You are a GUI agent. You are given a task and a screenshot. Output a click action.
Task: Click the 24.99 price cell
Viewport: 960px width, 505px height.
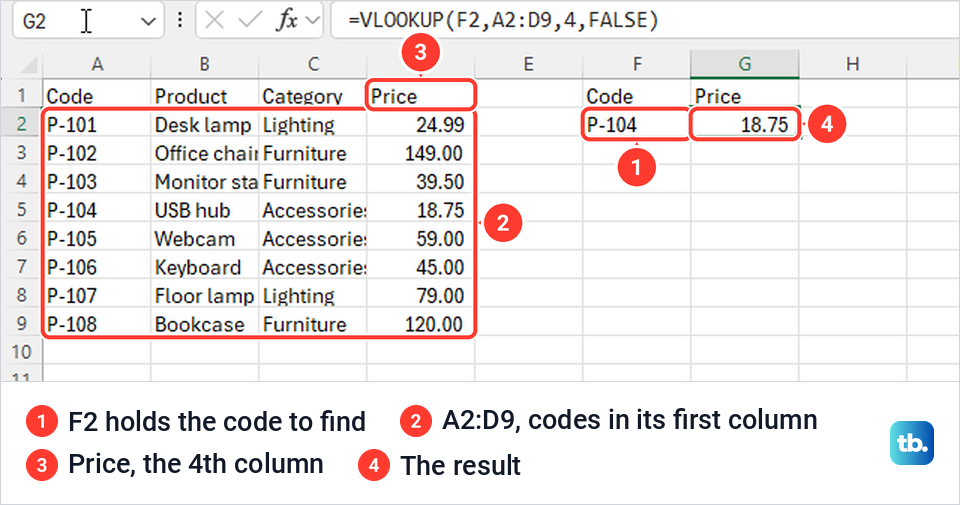[x=421, y=124]
